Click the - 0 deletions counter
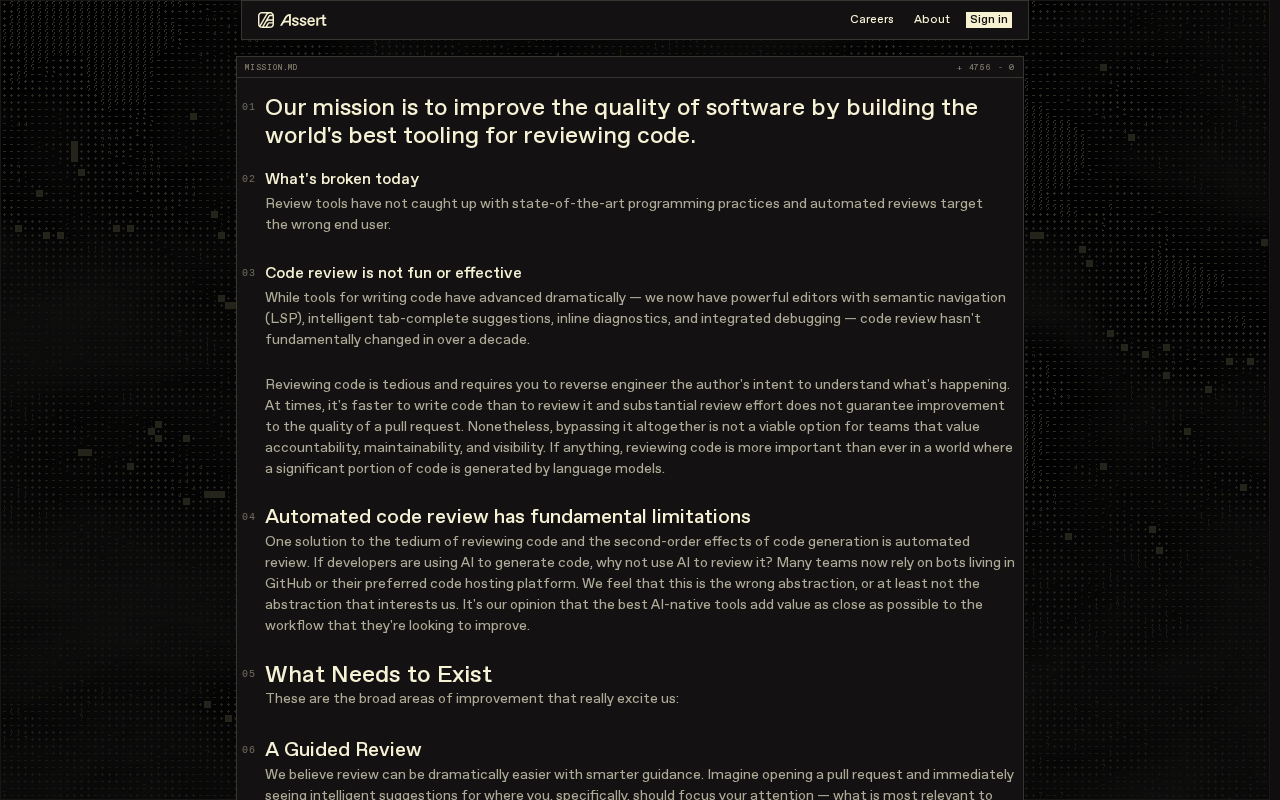Screen dimensions: 1280x800 [x=1007, y=68]
